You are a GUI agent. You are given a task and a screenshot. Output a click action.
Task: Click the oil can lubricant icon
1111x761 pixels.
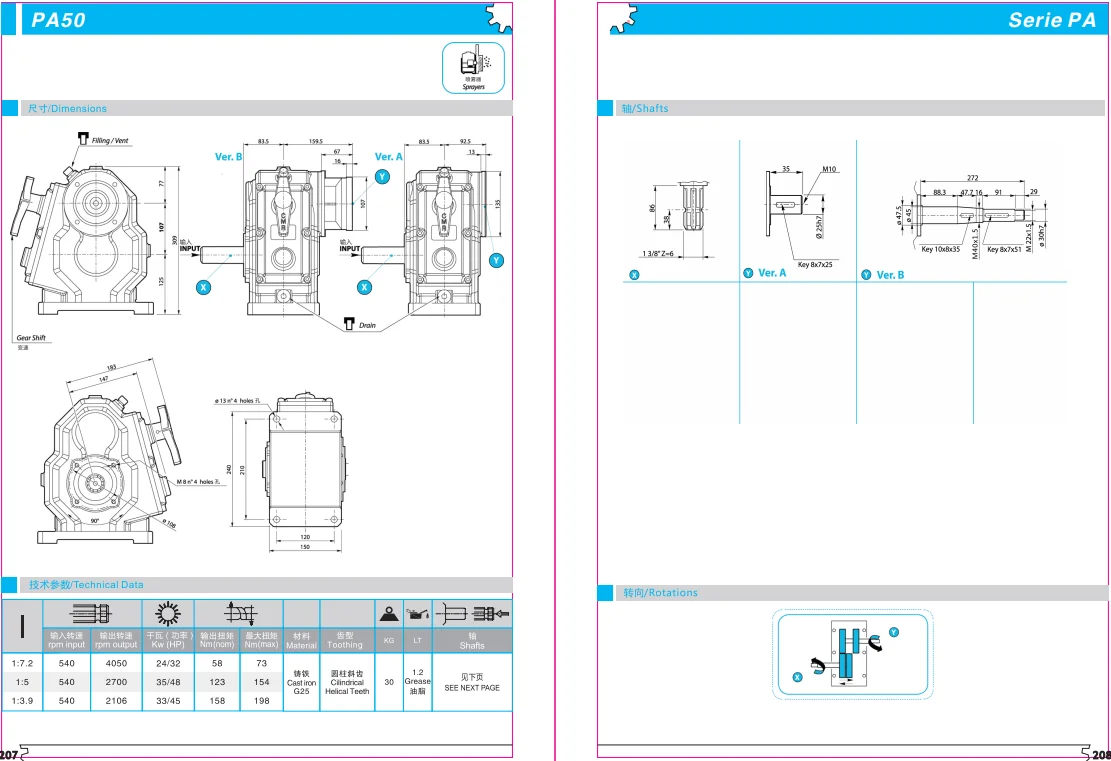[x=417, y=612]
